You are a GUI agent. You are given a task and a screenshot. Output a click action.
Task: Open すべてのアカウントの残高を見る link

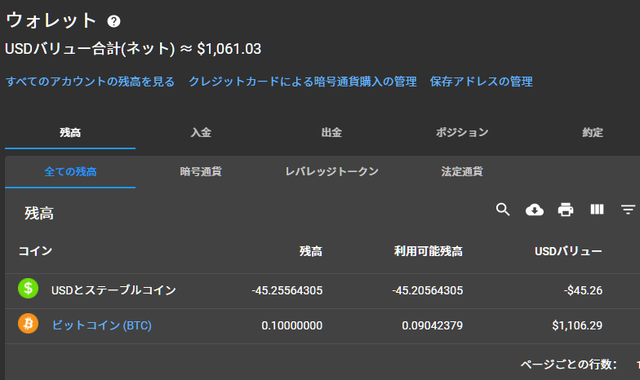coord(90,82)
